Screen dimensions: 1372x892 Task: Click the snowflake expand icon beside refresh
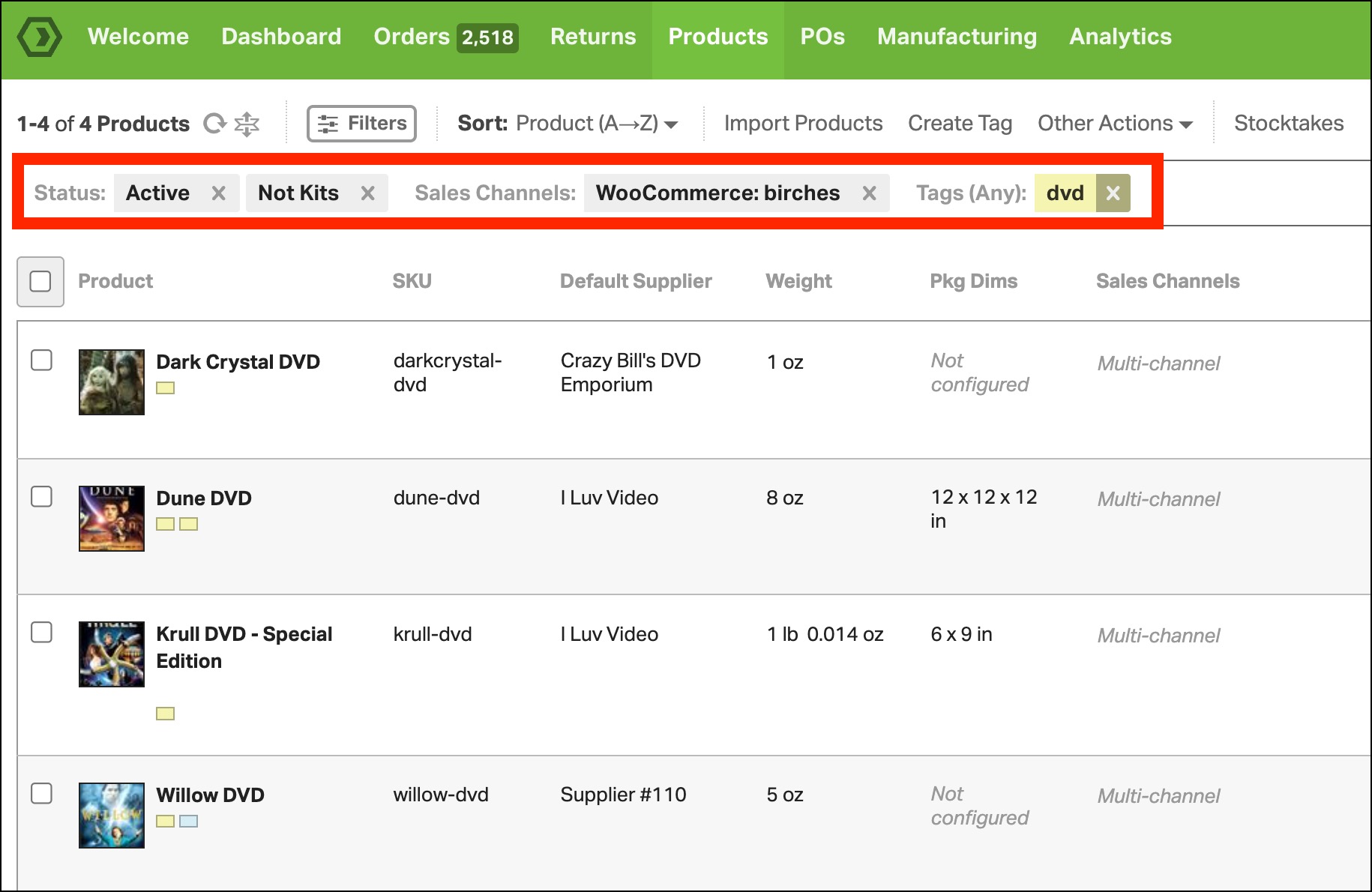(247, 124)
